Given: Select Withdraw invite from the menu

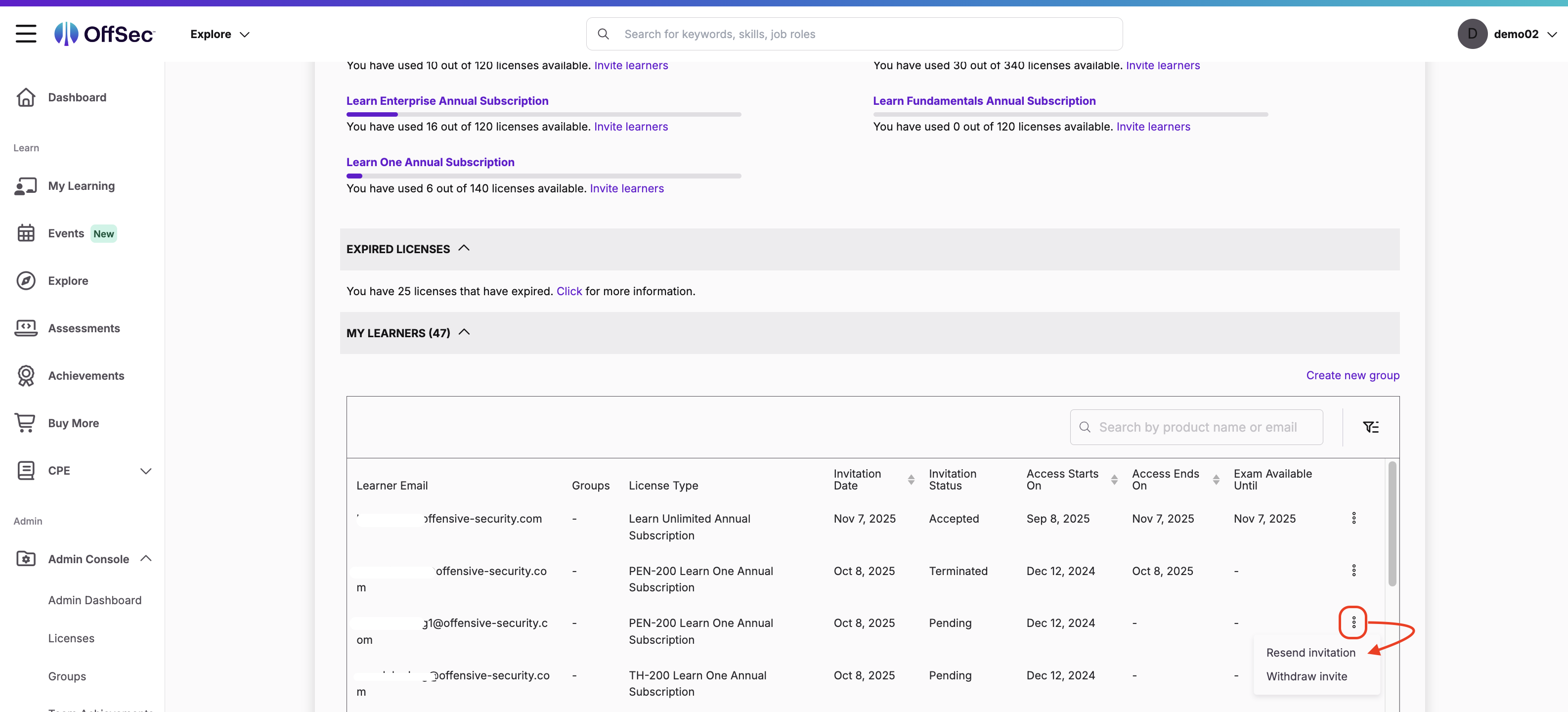Looking at the screenshot, I should (1307, 676).
